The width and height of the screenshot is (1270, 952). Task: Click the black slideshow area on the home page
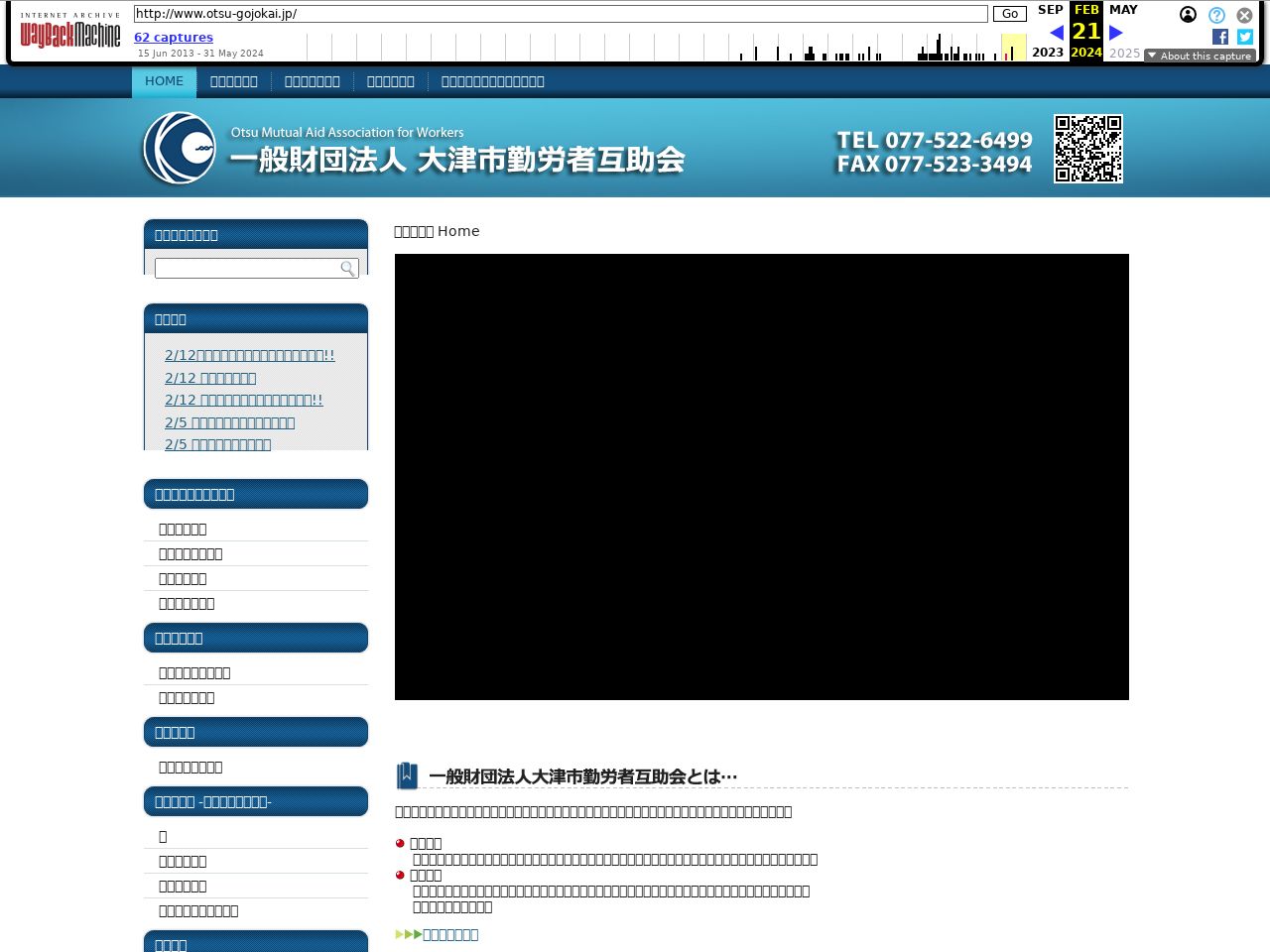pos(762,477)
